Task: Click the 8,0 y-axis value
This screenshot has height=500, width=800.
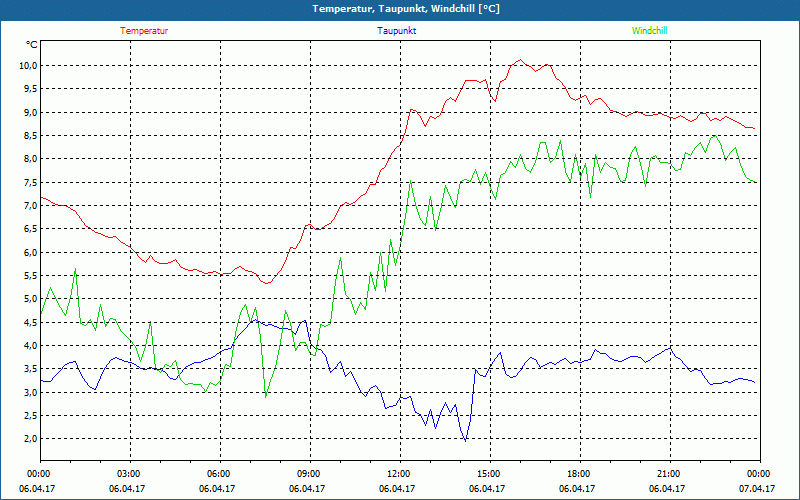Action: point(30,159)
